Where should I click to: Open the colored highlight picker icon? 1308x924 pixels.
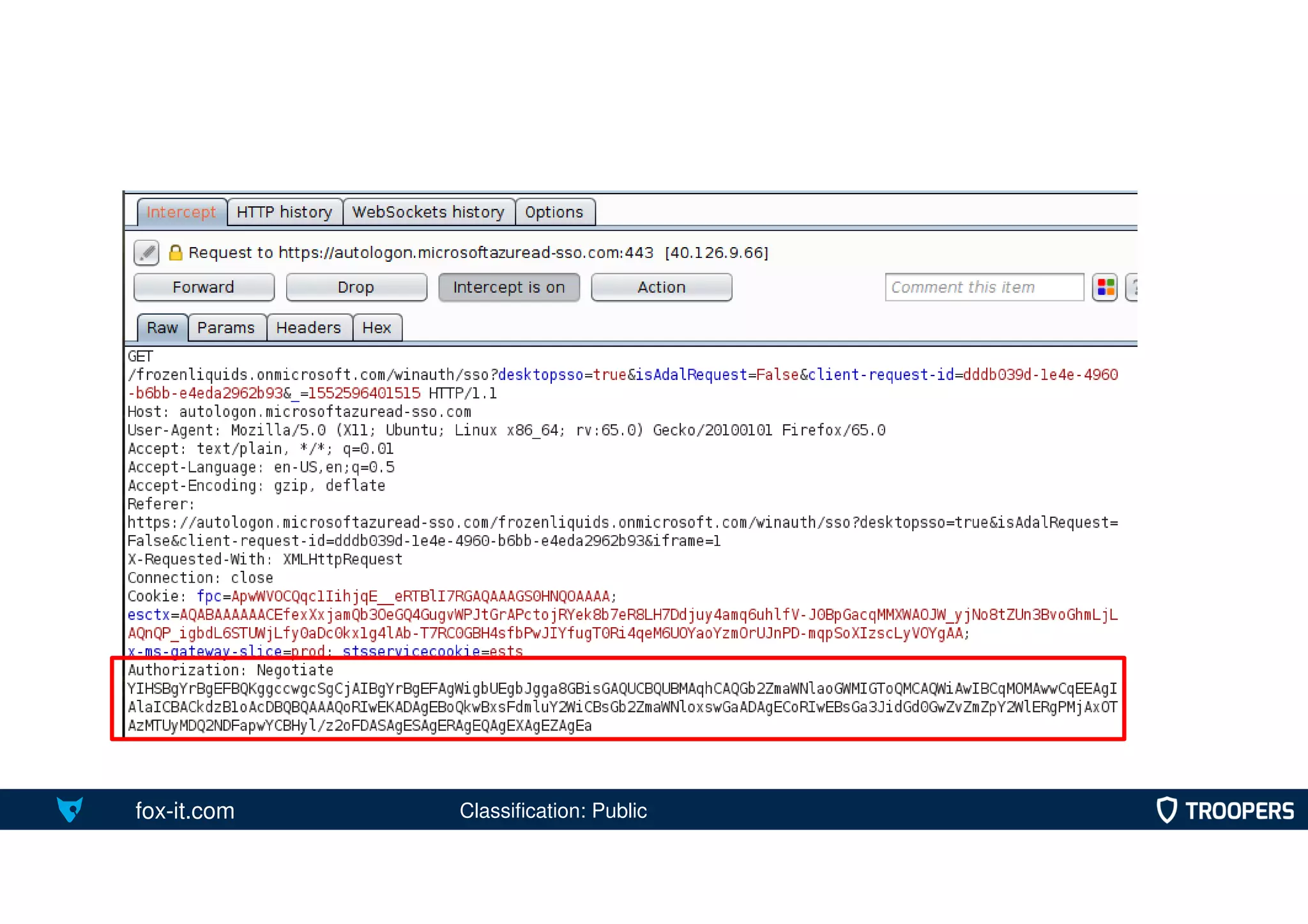[1105, 287]
